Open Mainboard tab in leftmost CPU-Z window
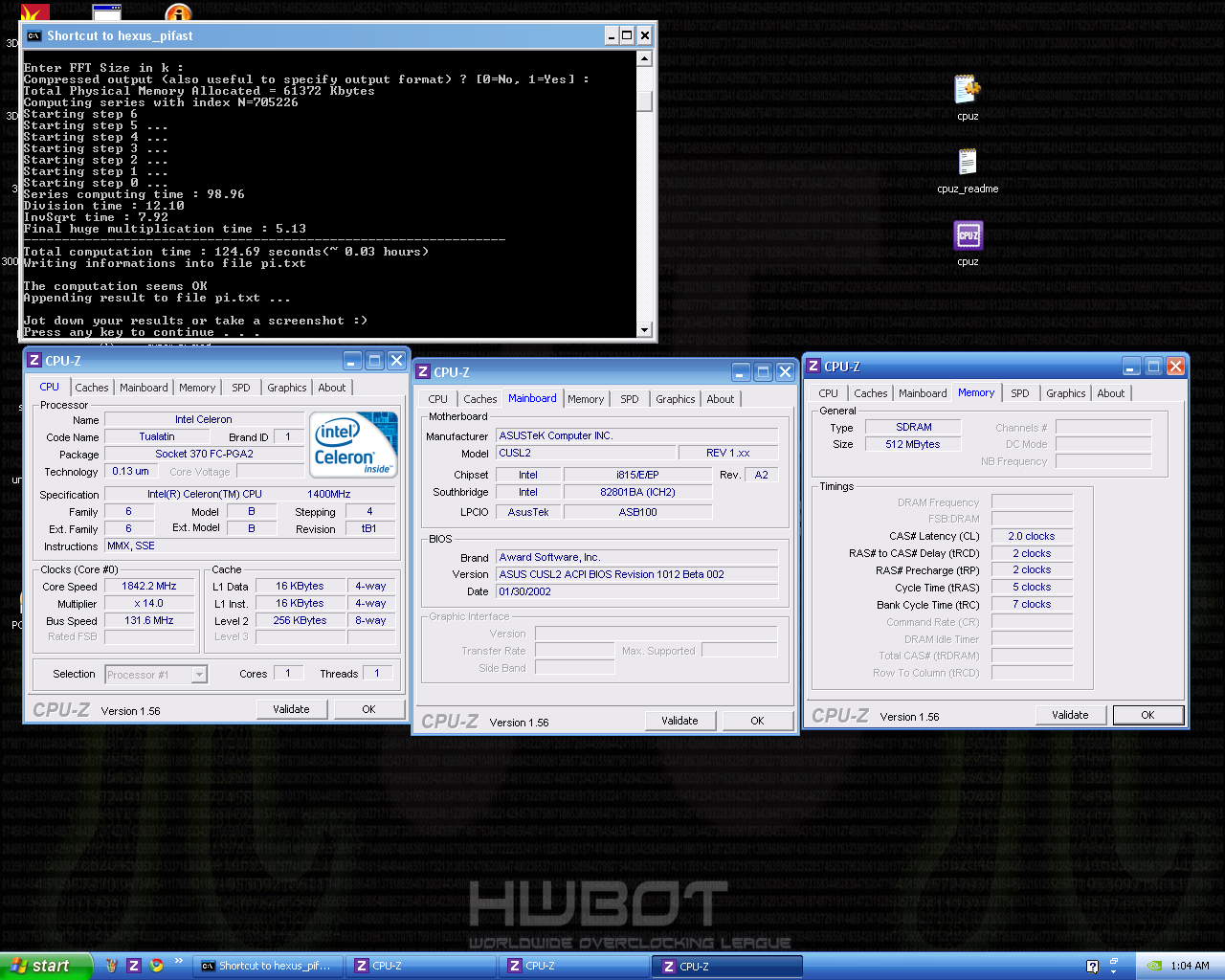This screenshot has height=980, width=1225. click(x=144, y=388)
